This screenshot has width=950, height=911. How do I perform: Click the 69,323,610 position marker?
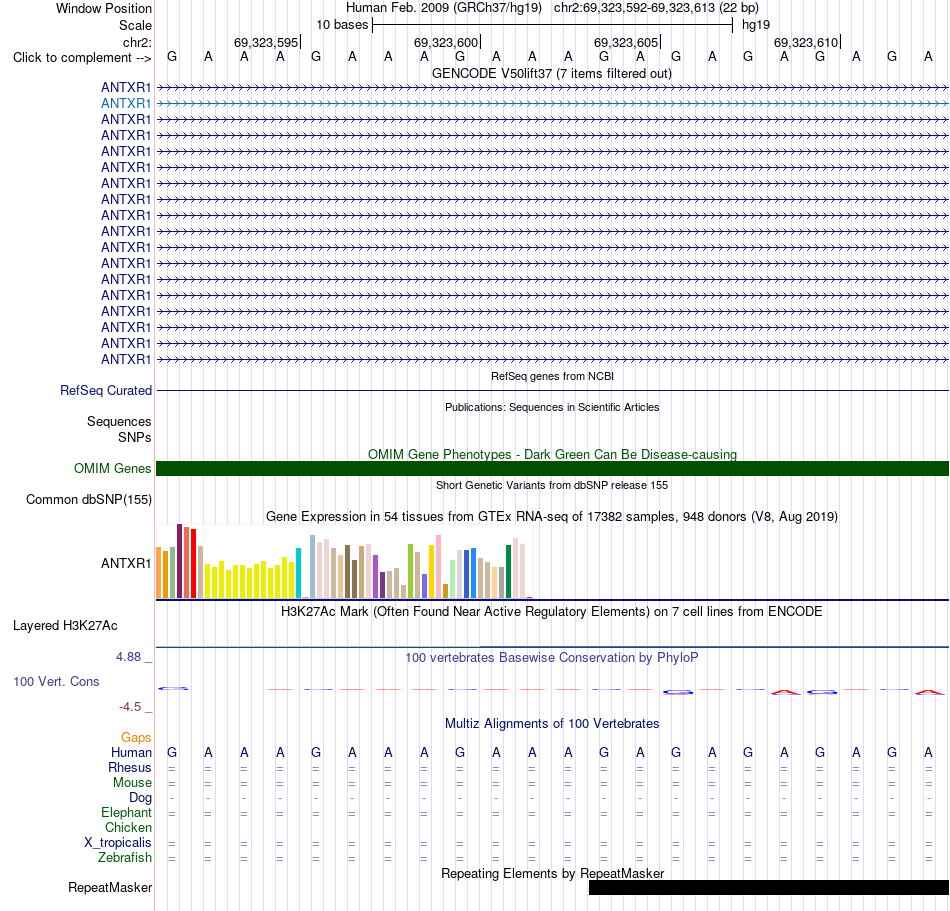coord(806,42)
